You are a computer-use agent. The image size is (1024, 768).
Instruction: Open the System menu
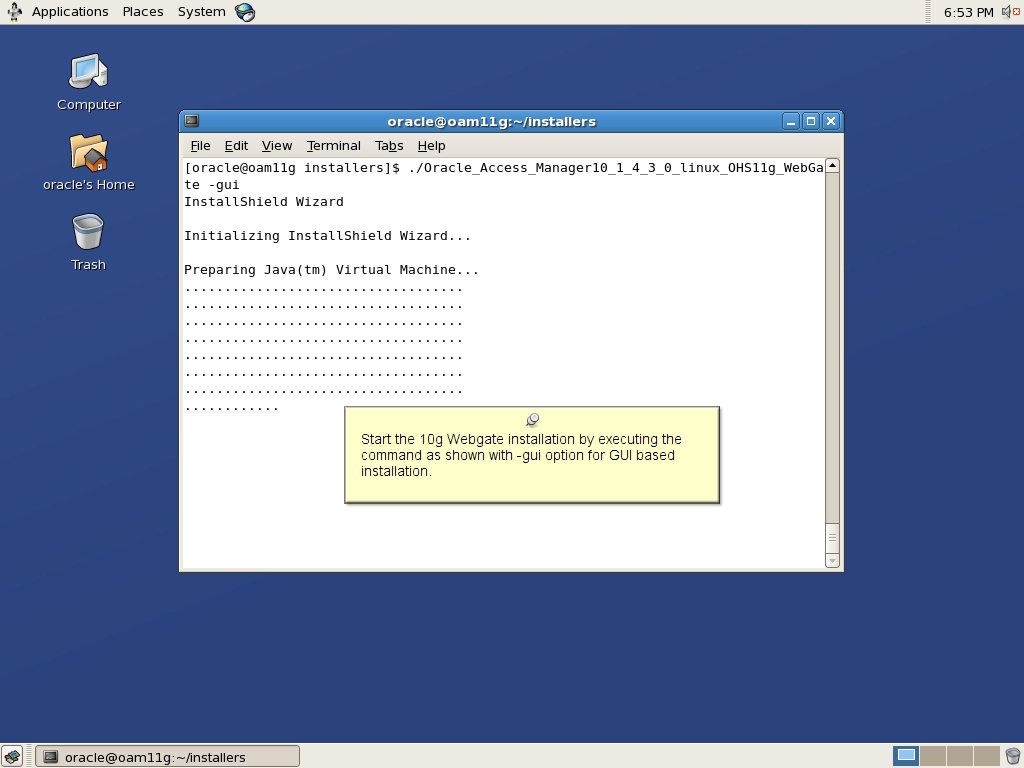point(200,11)
